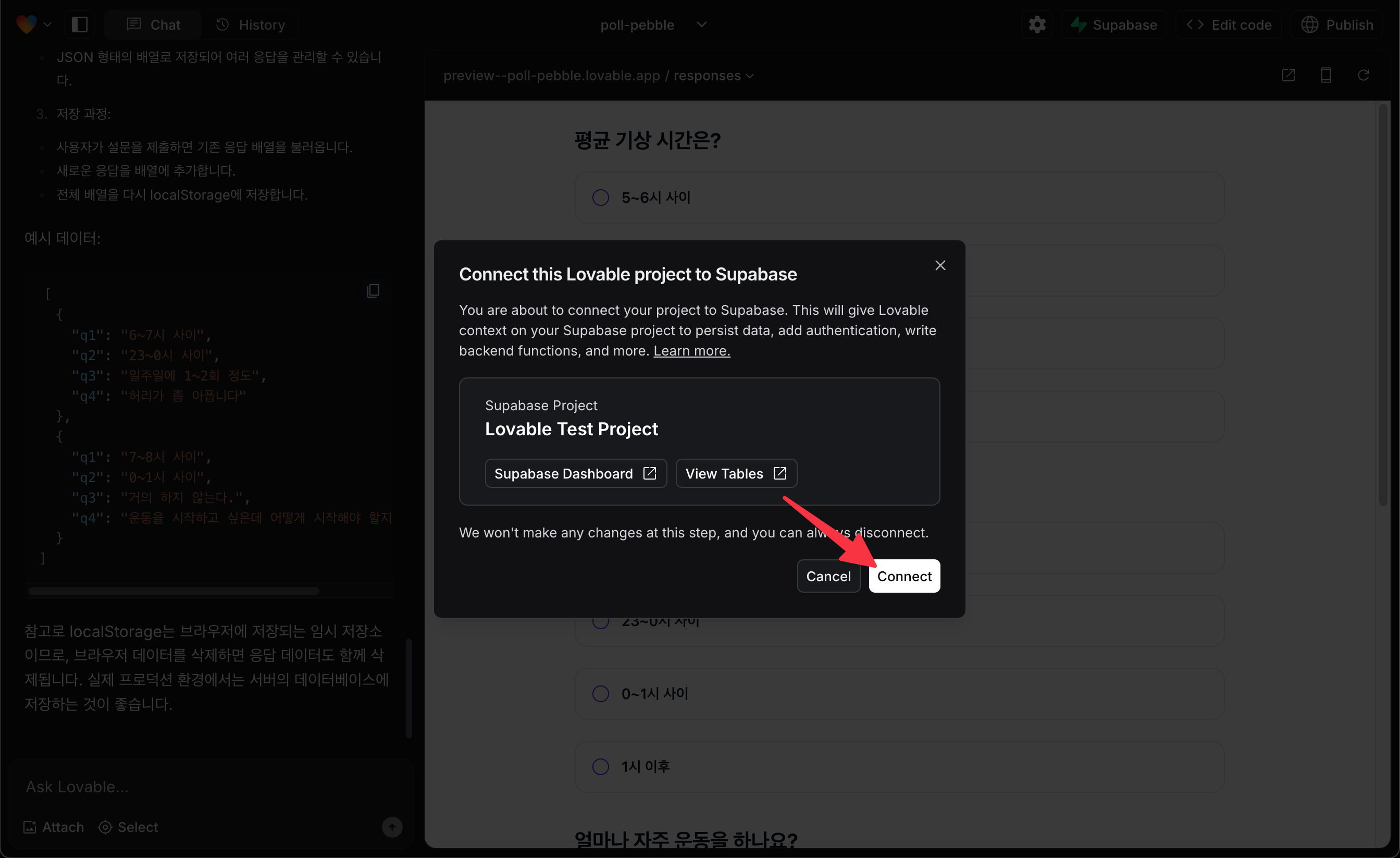Screen dimensions: 1400x858
Task: Open the poll-pebble project dropdown
Action: pos(700,23)
